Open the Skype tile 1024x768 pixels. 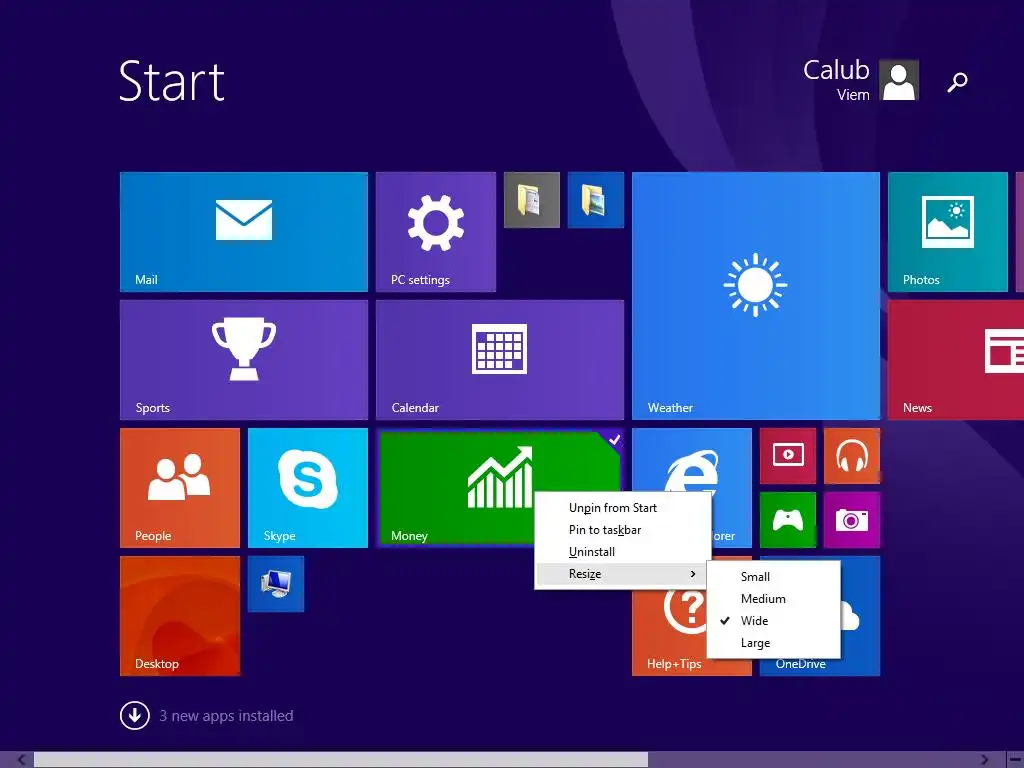point(308,488)
